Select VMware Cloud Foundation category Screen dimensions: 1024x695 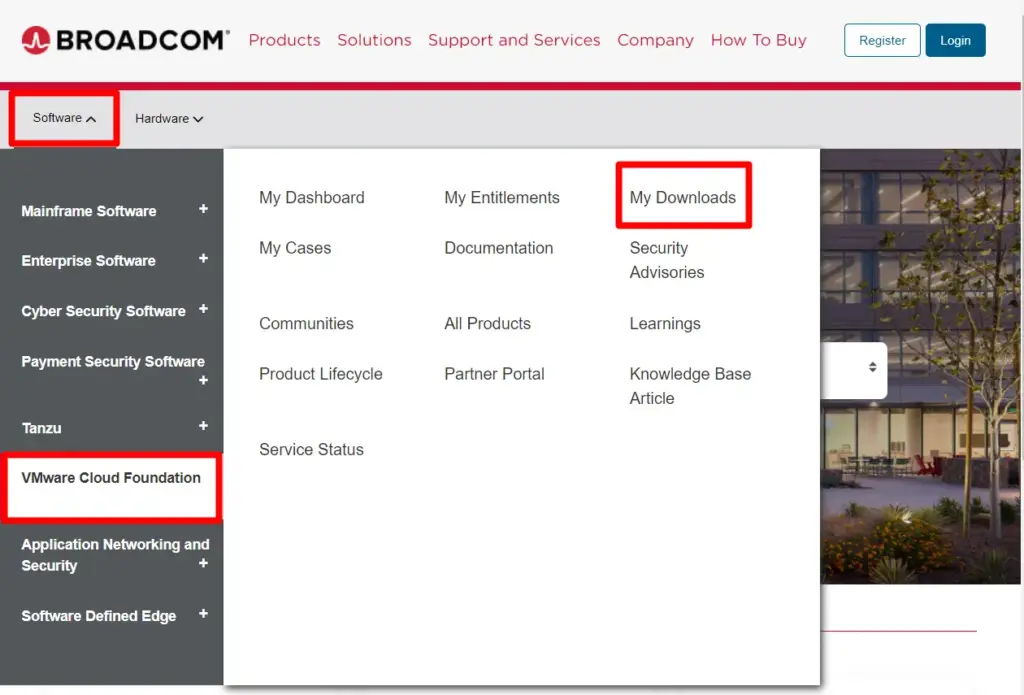coord(111,478)
